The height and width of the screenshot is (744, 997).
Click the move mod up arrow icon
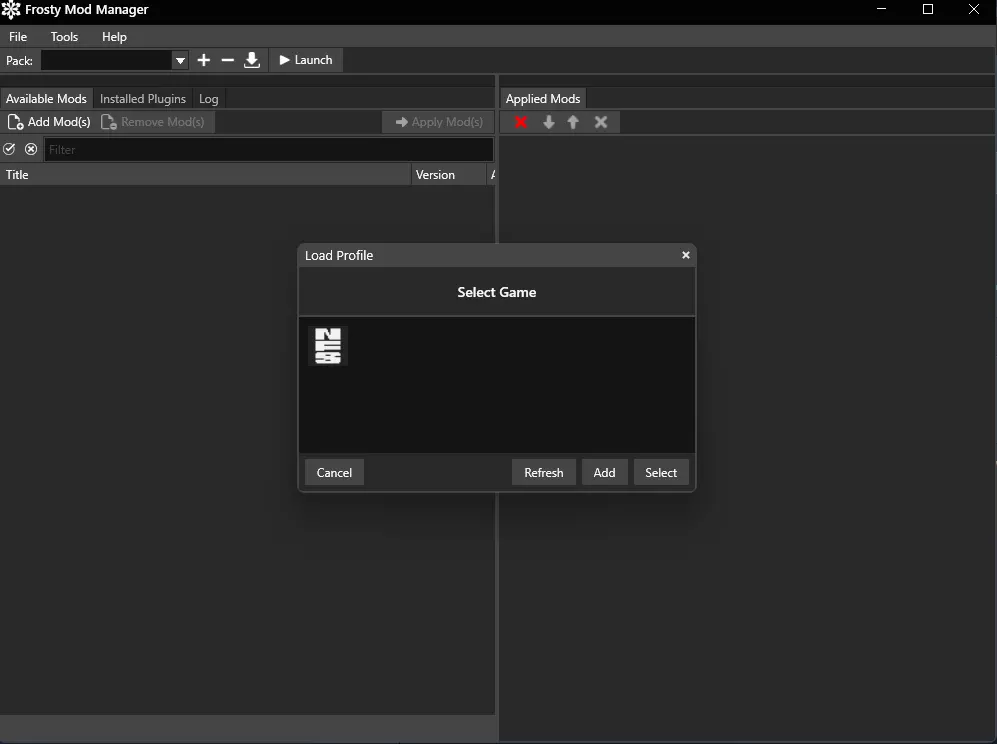tap(573, 122)
